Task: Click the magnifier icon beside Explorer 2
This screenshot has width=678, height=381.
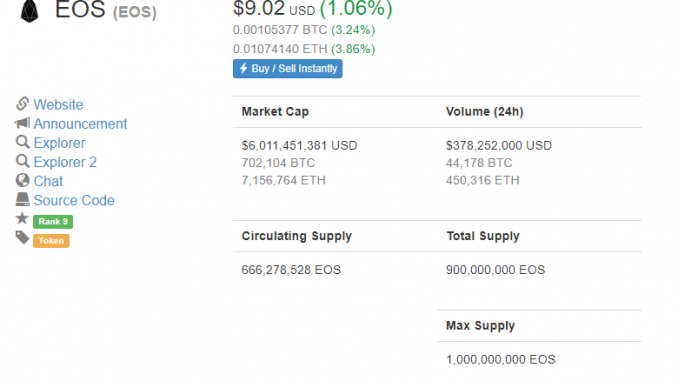Action: click(22, 161)
